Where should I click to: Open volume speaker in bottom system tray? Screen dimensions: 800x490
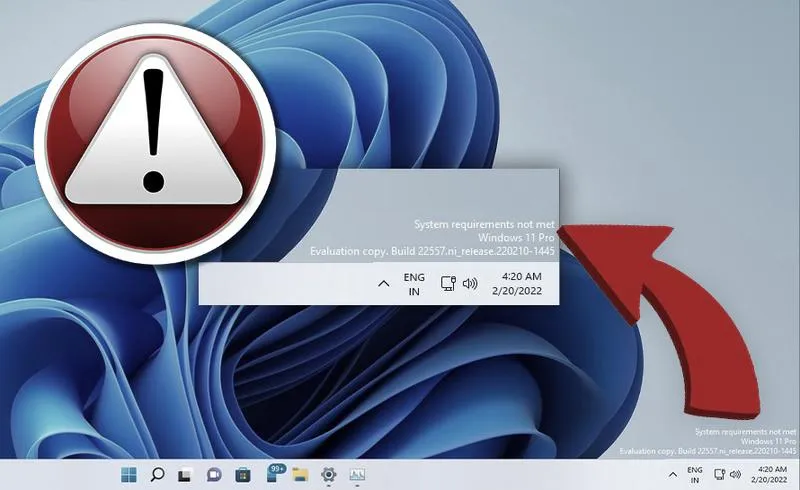pos(735,475)
